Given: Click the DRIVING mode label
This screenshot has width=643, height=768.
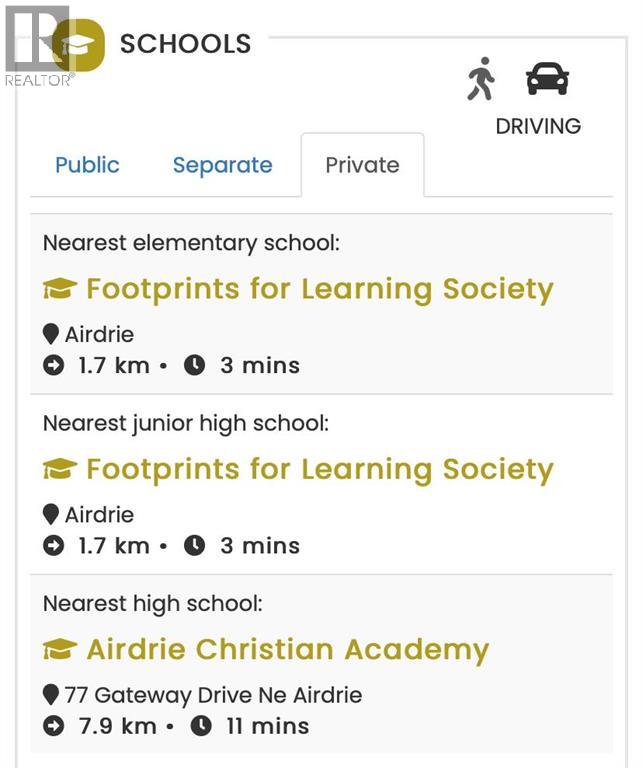Looking at the screenshot, I should pyautogui.click(x=538, y=126).
